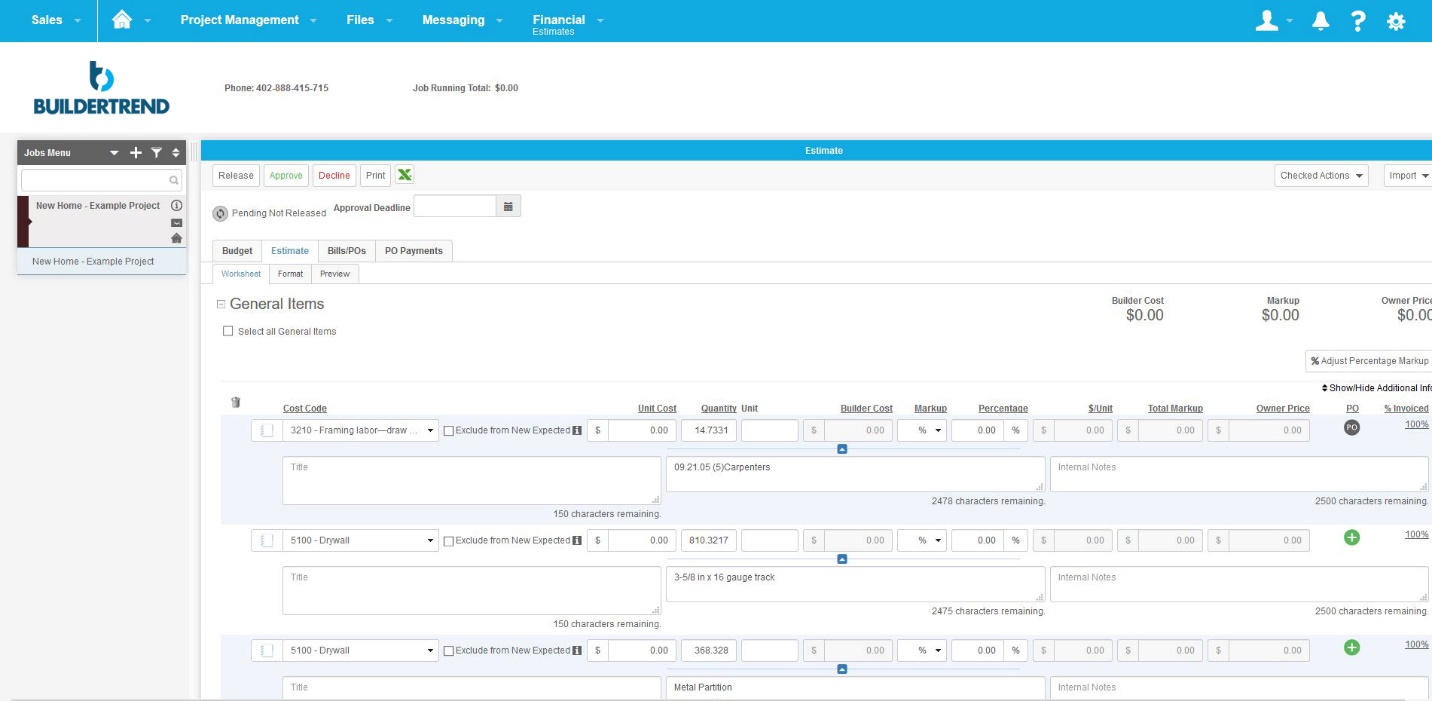
Task: Open Sales dropdown in top bar
Action: pos(56,20)
